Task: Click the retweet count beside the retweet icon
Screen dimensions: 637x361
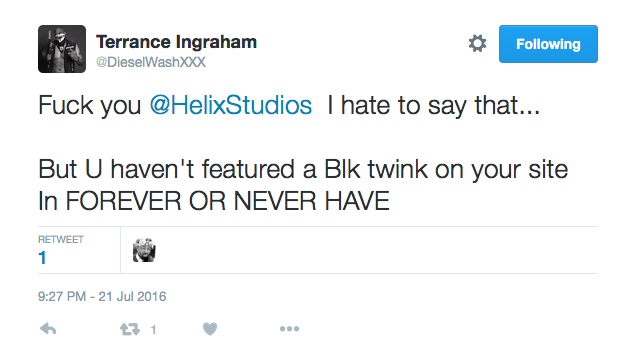Action: point(153,329)
